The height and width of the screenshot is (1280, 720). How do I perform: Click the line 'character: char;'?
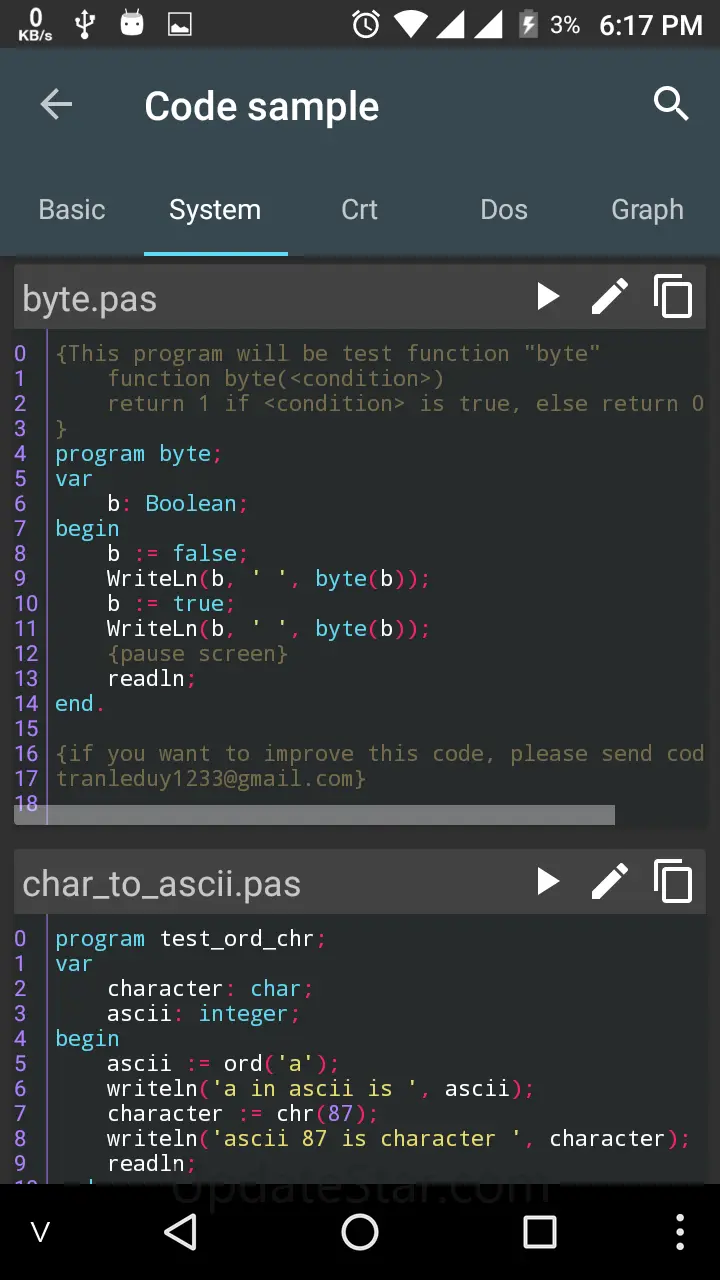coord(211,989)
